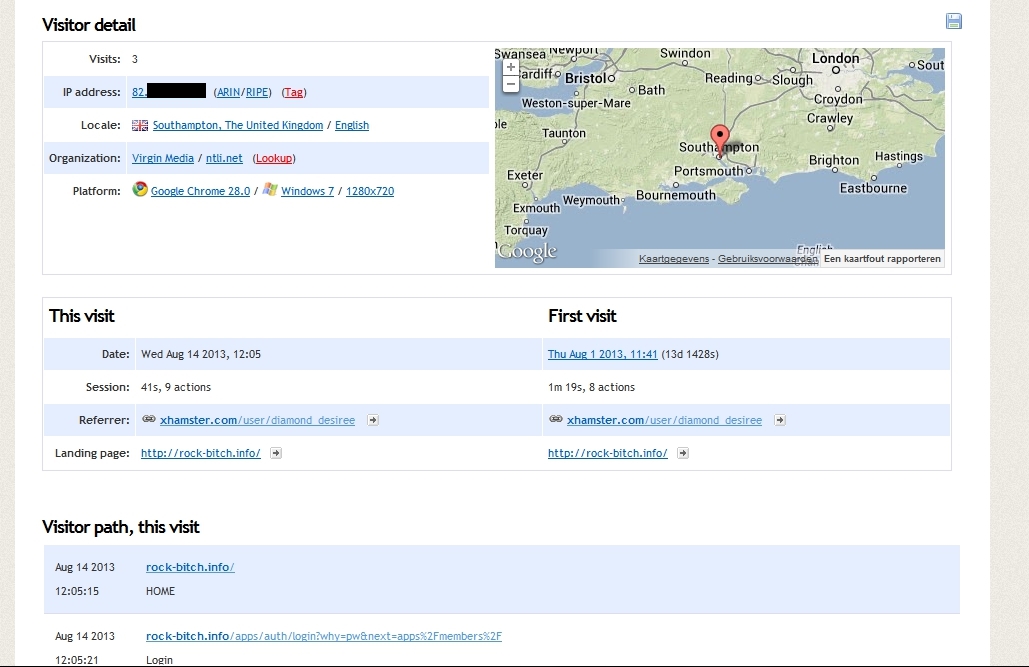1029x667 pixels.
Task: Open this visit's referrer arrow icon
Action: click(x=372, y=421)
